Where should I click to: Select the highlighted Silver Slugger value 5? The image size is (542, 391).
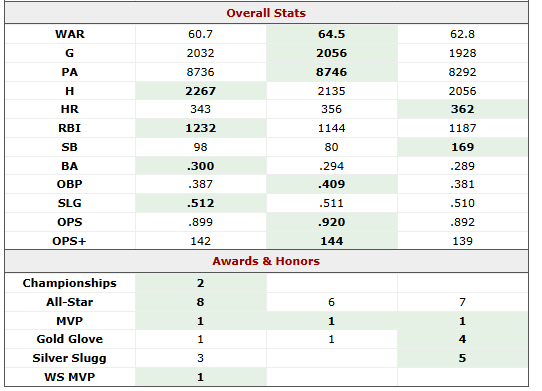462,359
